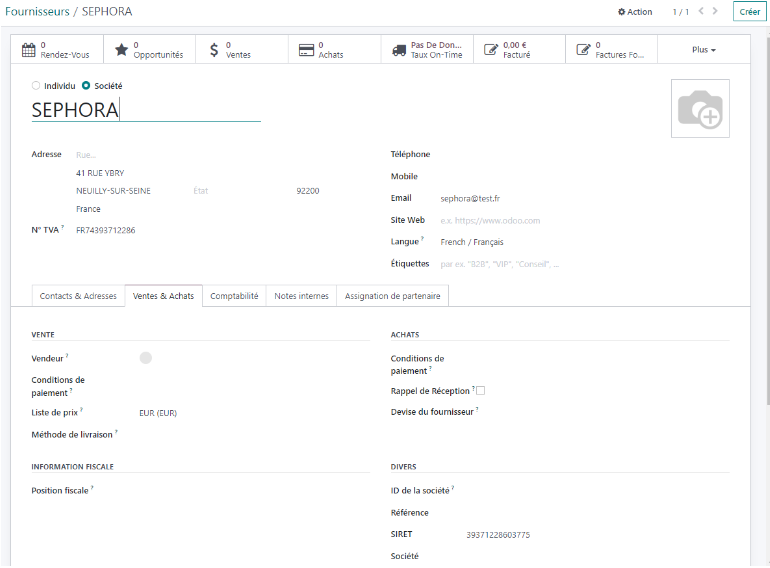Select the Individu radio option
Viewport: 770px width, 568px height.
36,85
